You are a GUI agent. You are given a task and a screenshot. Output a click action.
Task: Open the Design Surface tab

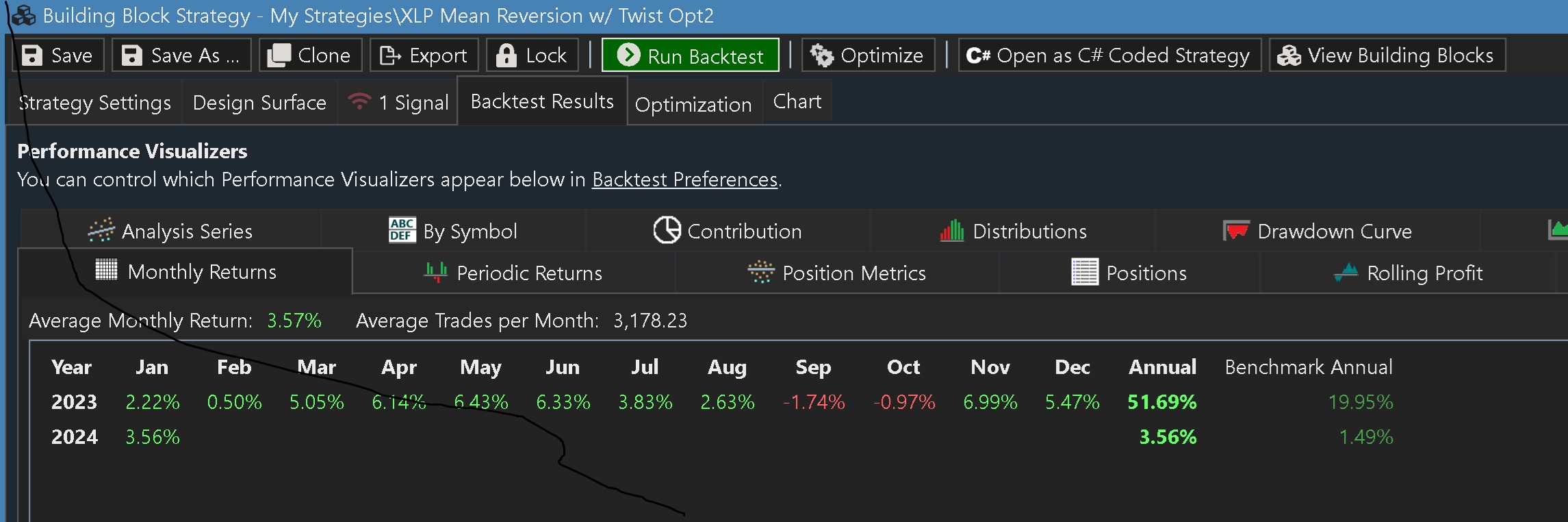tap(259, 103)
